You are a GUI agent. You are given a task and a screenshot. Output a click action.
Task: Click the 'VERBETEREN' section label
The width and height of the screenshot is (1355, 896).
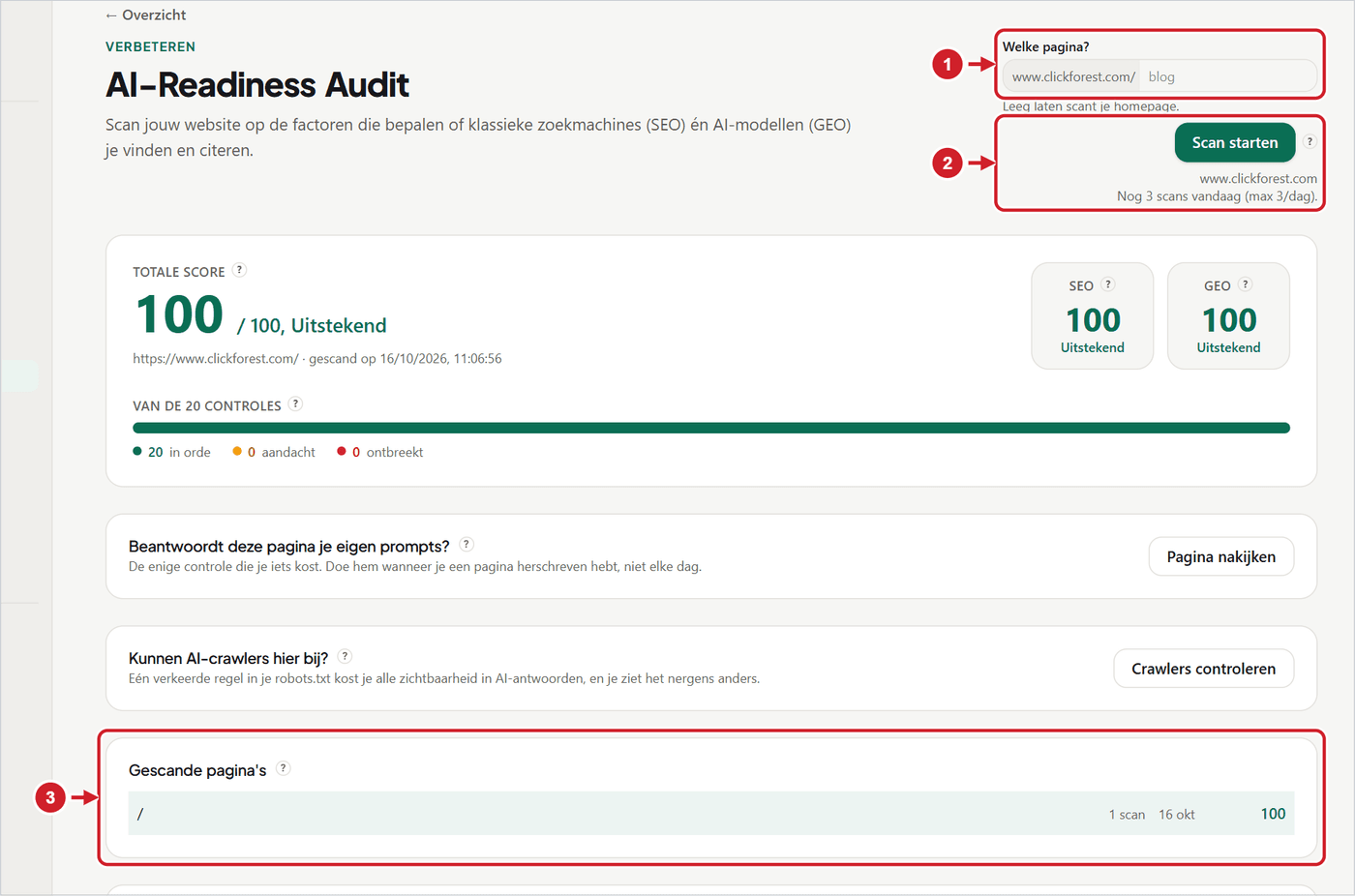(150, 46)
